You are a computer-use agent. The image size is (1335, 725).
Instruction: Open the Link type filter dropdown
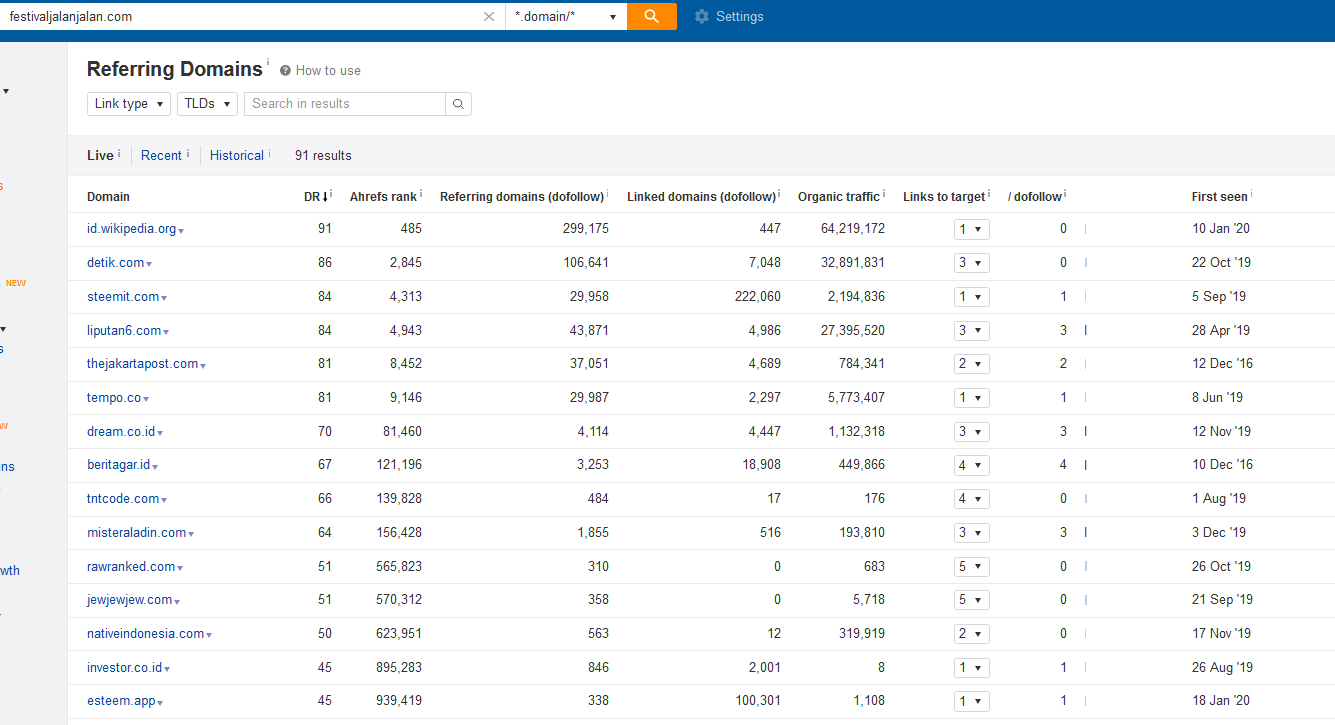tap(129, 104)
